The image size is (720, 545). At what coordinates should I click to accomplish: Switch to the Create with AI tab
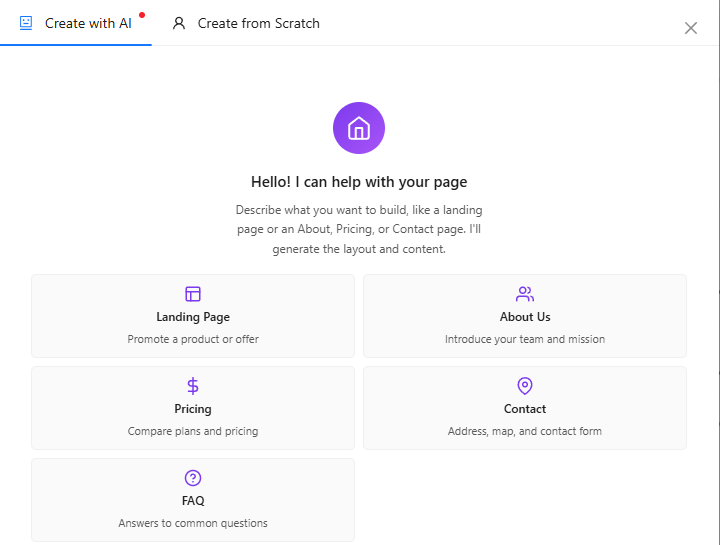pyautogui.click(x=76, y=23)
